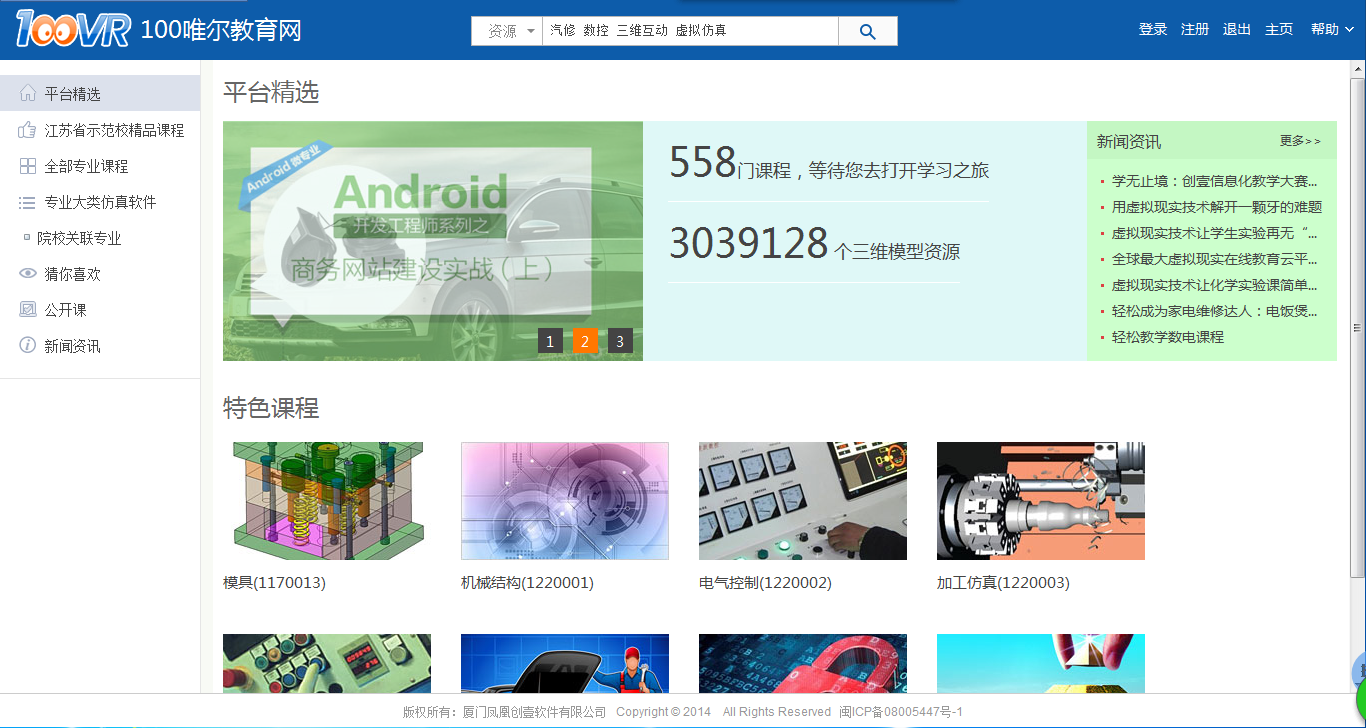This screenshot has height=728, width=1366.
Task: Click the 100VR logo
Action: [73, 30]
